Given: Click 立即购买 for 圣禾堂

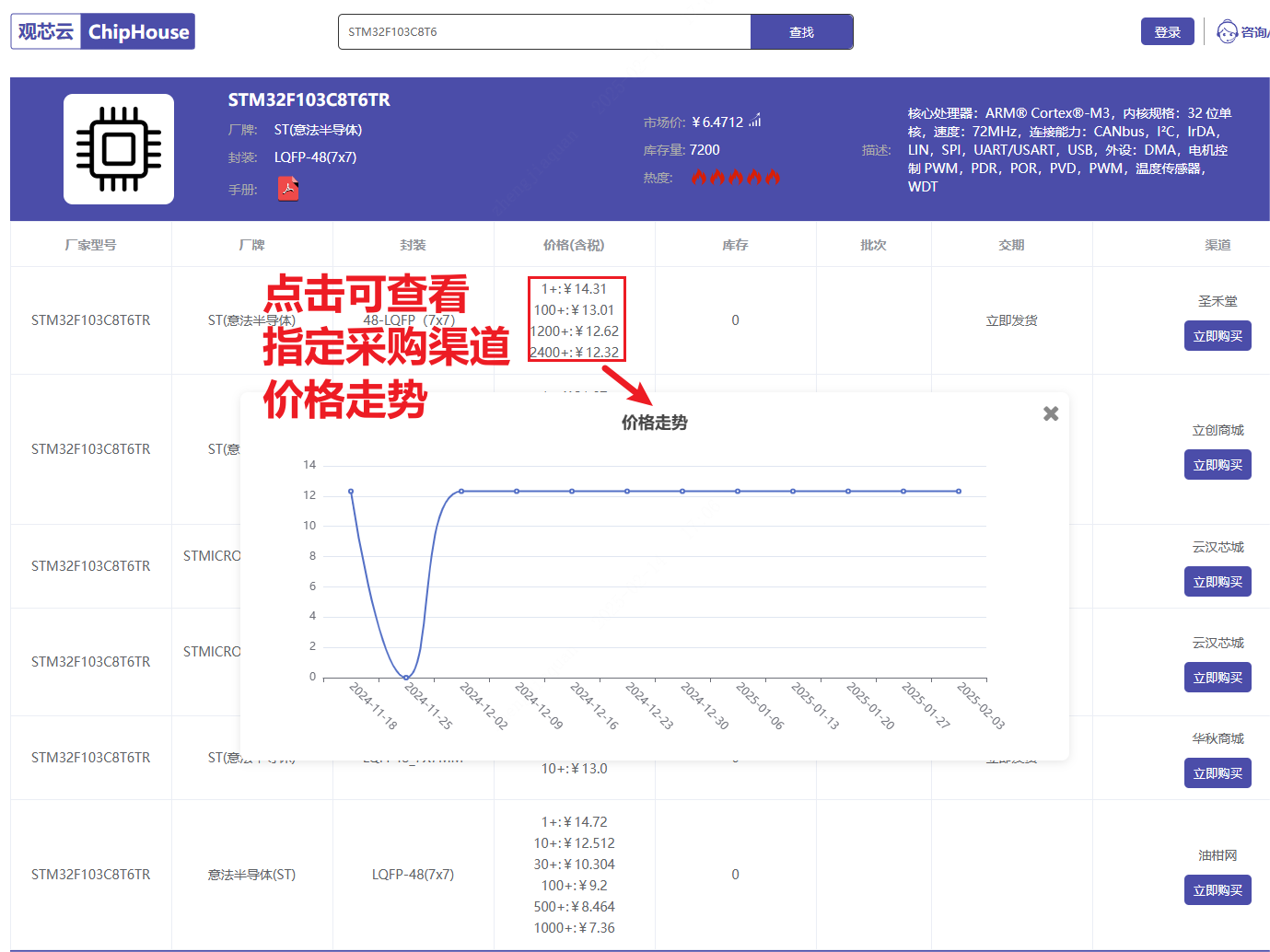Looking at the screenshot, I should click(1218, 336).
